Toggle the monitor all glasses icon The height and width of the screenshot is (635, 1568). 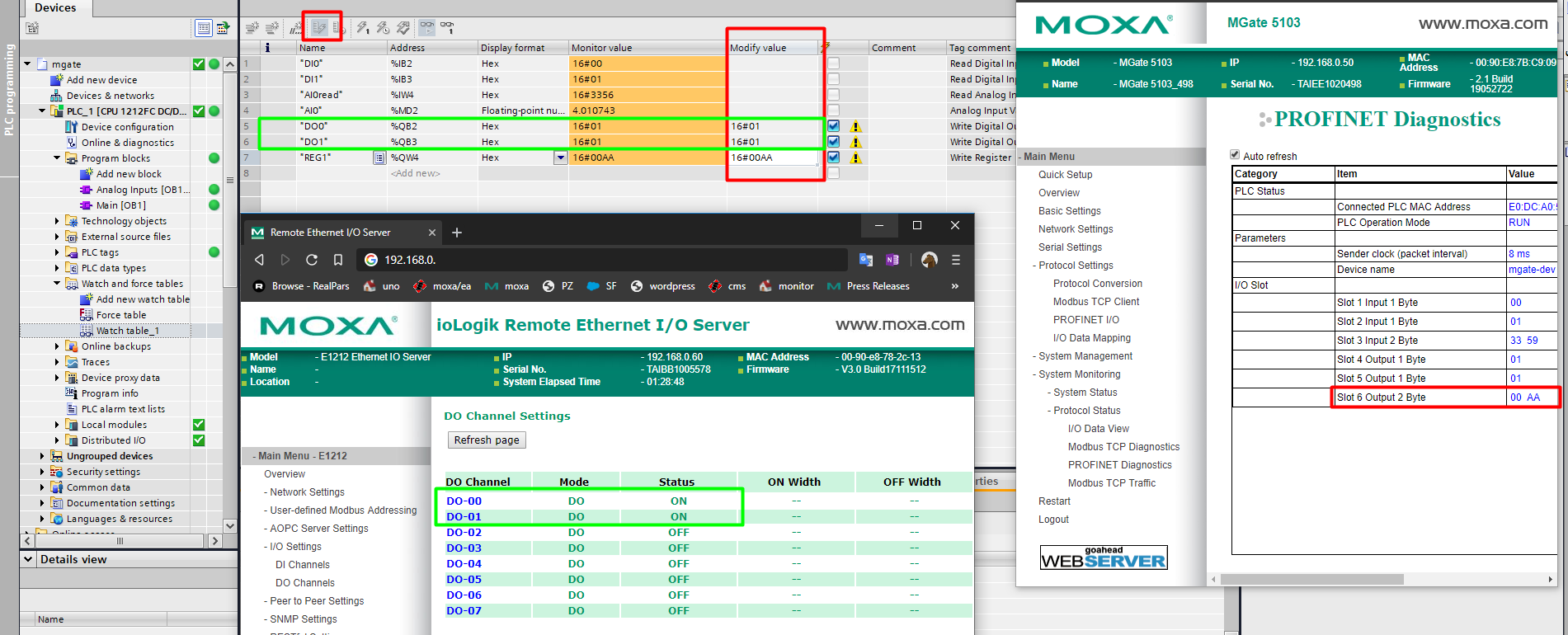pyautogui.click(x=427, y=28)
